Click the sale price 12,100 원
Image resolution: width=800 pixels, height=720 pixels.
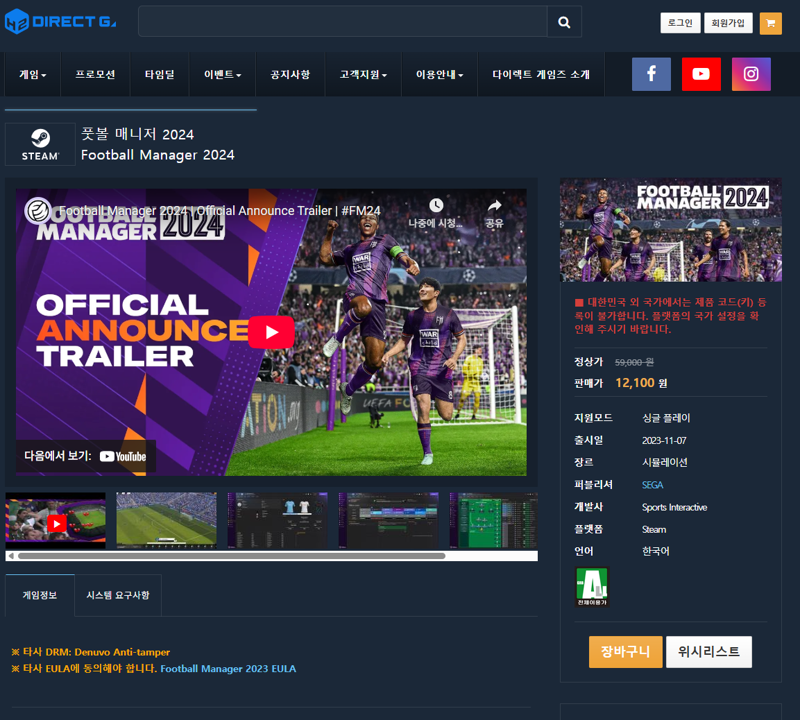(x=641, y=383)
